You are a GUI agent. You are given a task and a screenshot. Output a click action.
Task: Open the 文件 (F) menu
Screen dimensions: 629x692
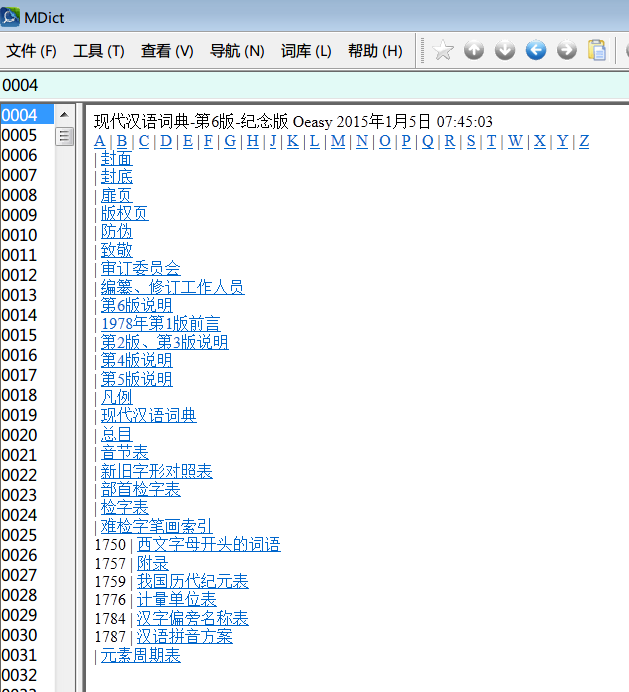pos(31,51)
